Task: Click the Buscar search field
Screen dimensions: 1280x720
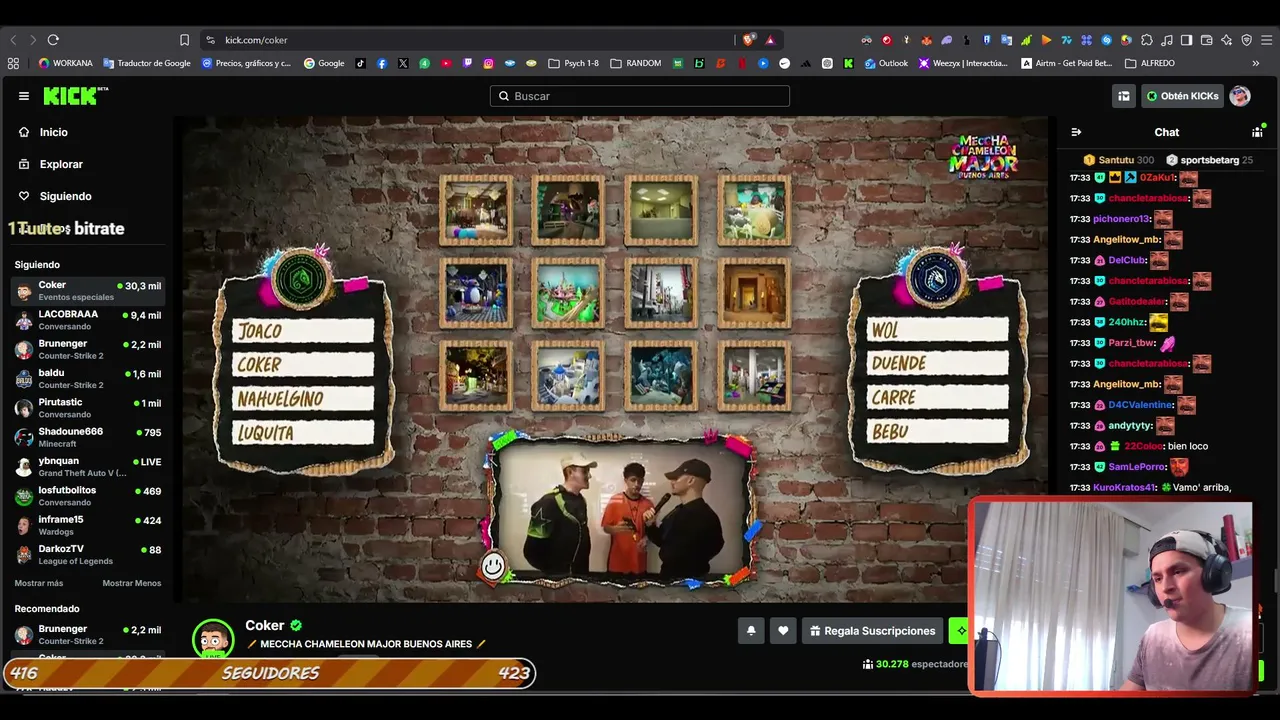Action: click(640, 96)
